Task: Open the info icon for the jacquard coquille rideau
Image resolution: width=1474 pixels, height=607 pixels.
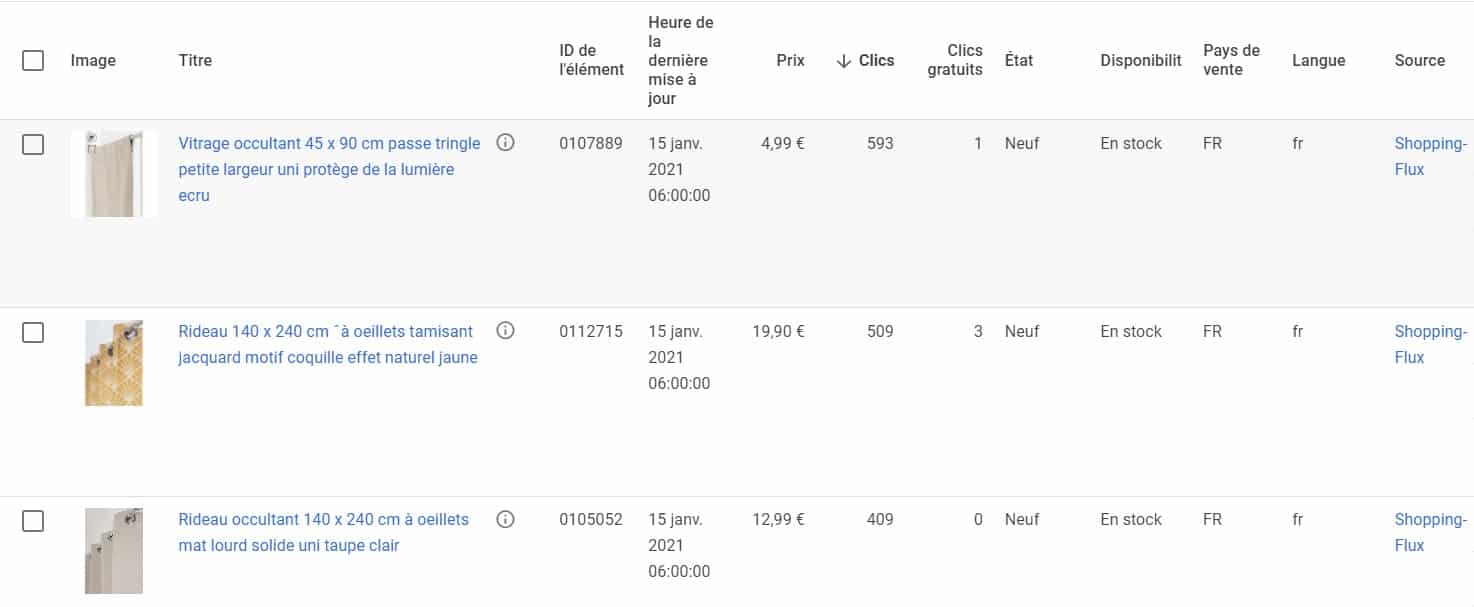Action: 506,330
